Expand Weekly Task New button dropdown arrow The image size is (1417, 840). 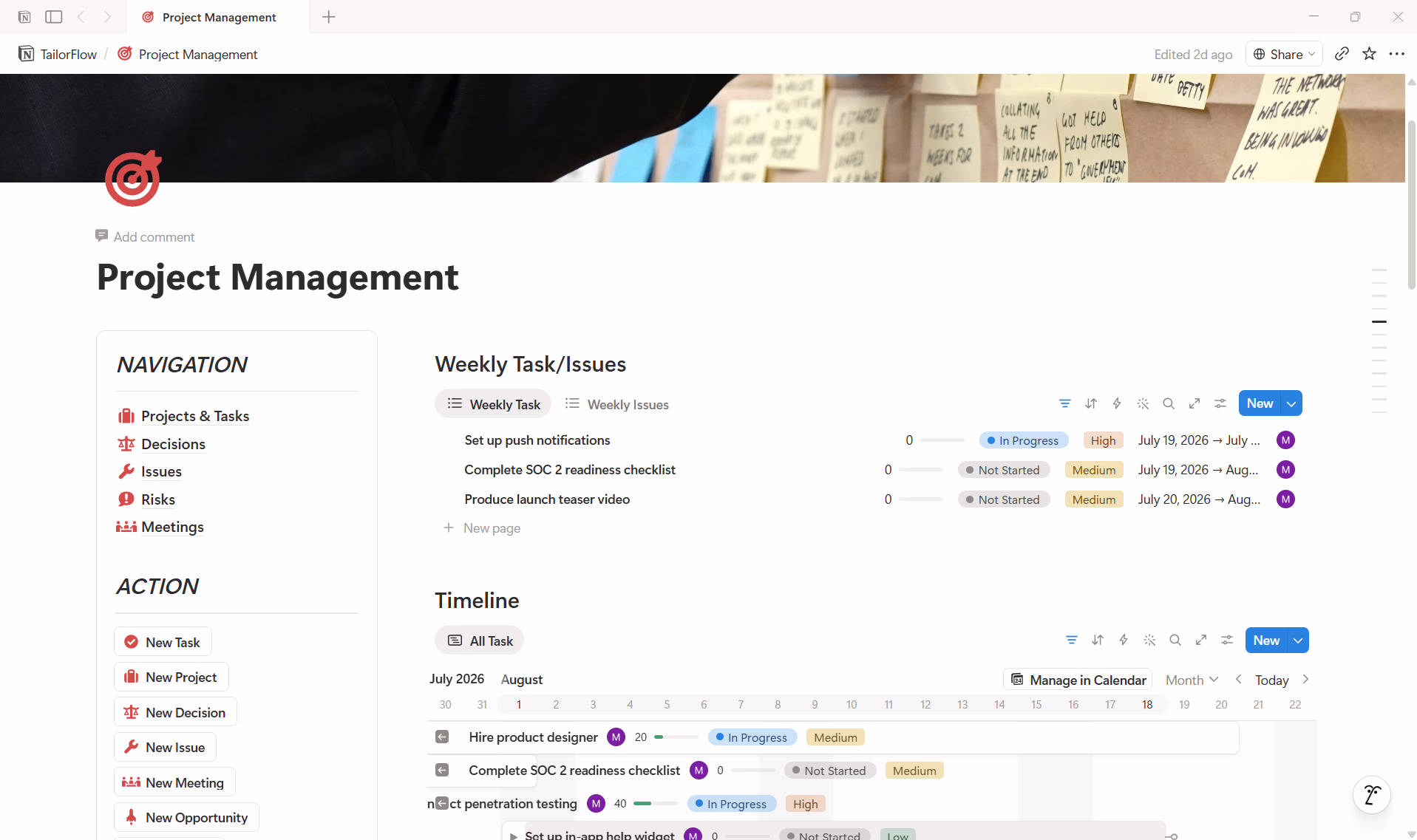point(1291,403)
